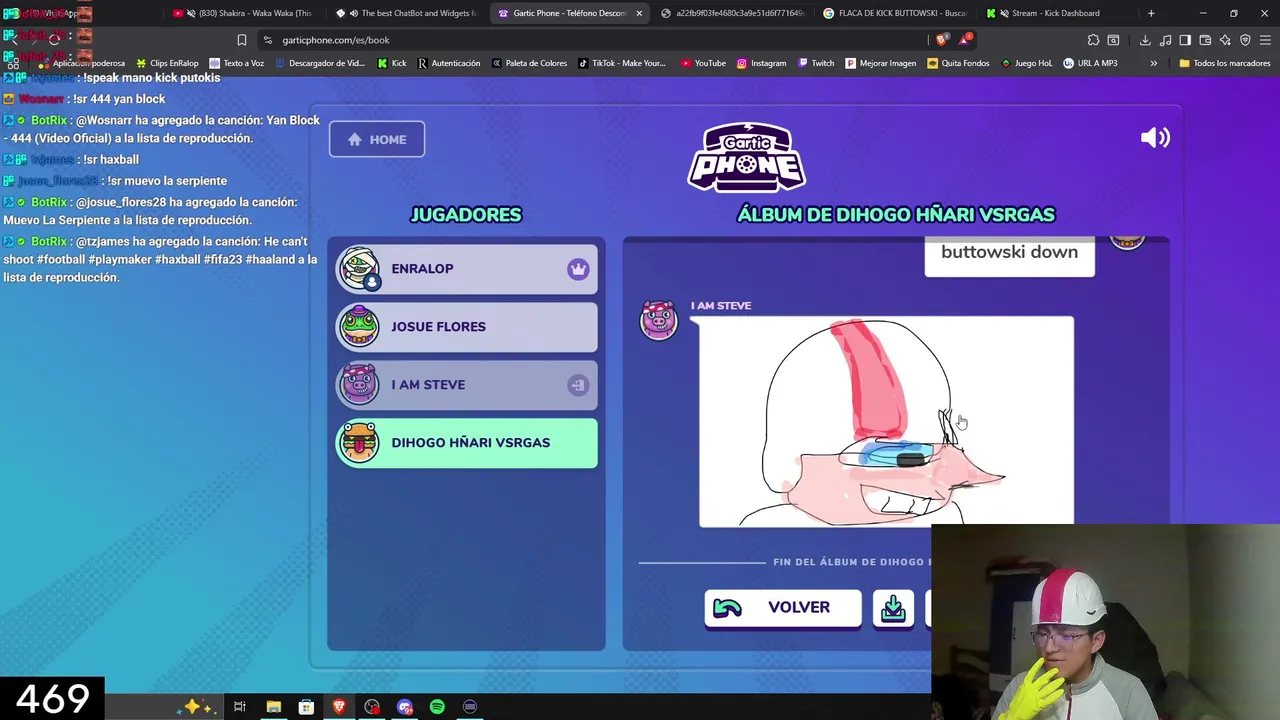The image size is (1280, 720).
Task: Click the mummy avatar of ENRALOP
Action: (x=359, y=268)
